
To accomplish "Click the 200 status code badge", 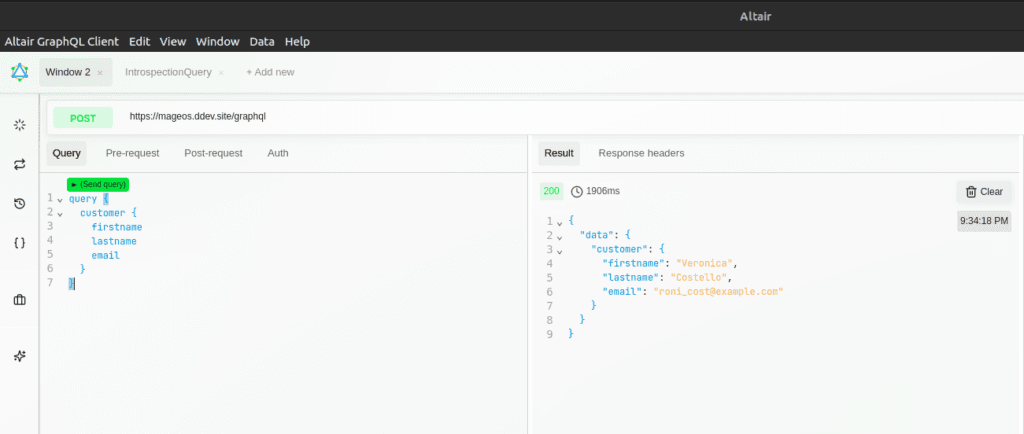I will click(552, 191).
